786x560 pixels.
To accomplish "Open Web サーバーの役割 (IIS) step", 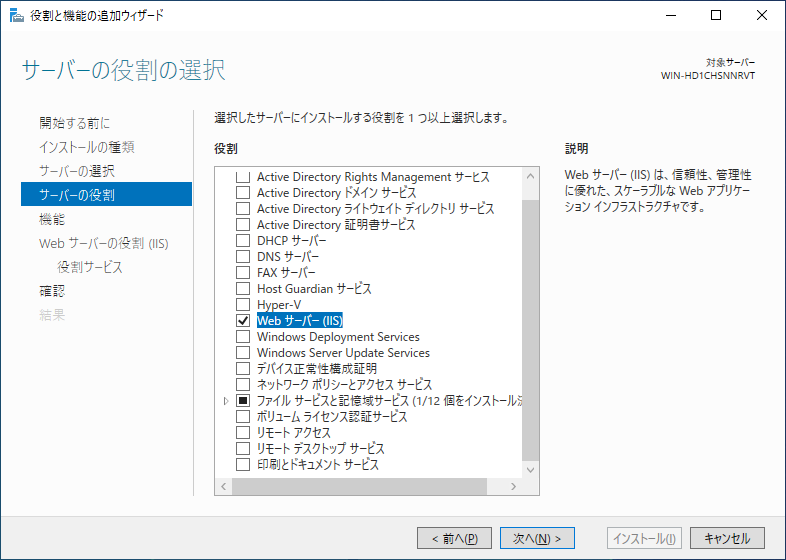I will (104, 243).
